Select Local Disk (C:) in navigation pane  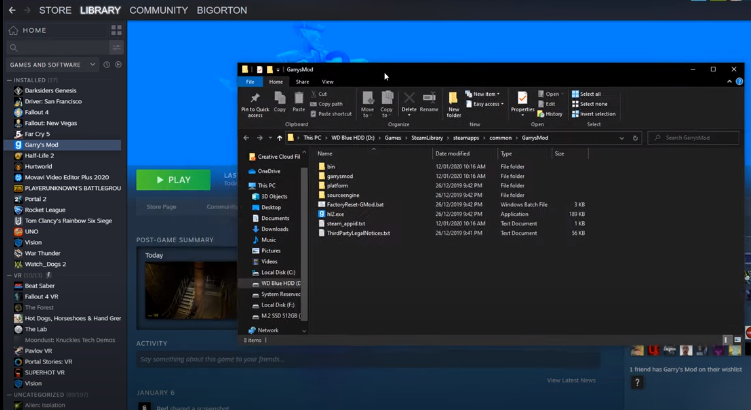coord(278,273)
